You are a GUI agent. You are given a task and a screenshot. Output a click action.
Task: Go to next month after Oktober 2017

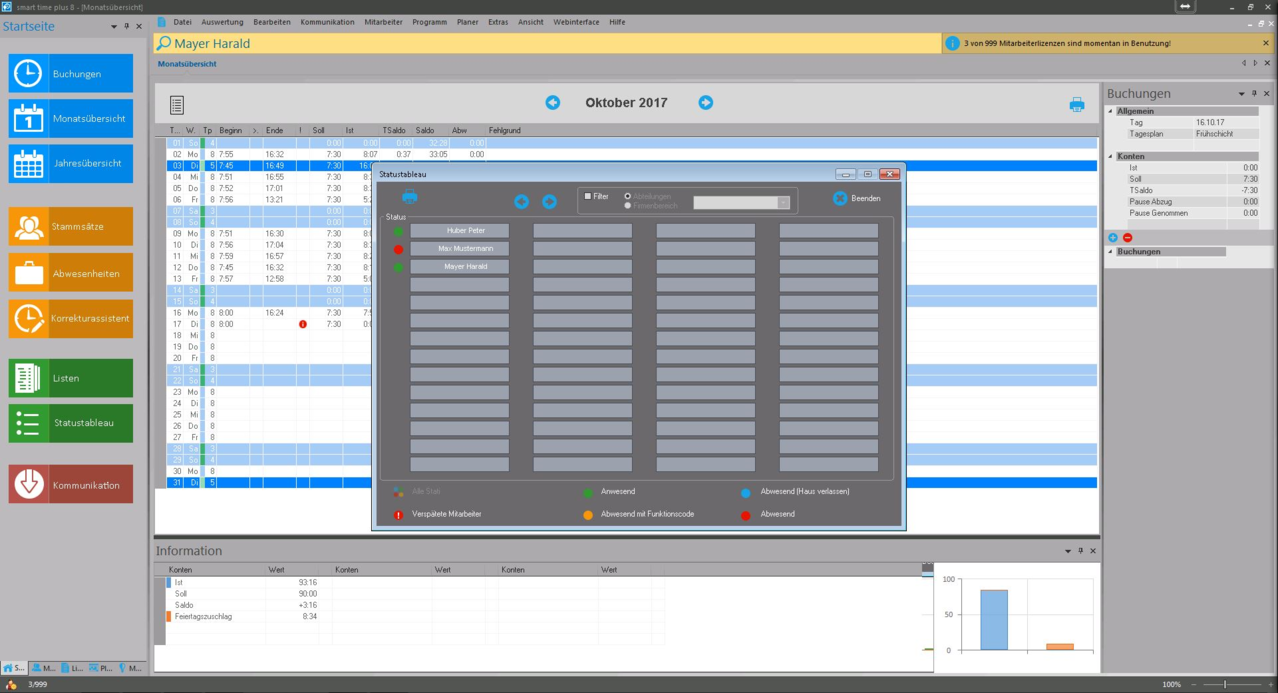[x=705, y=102]
